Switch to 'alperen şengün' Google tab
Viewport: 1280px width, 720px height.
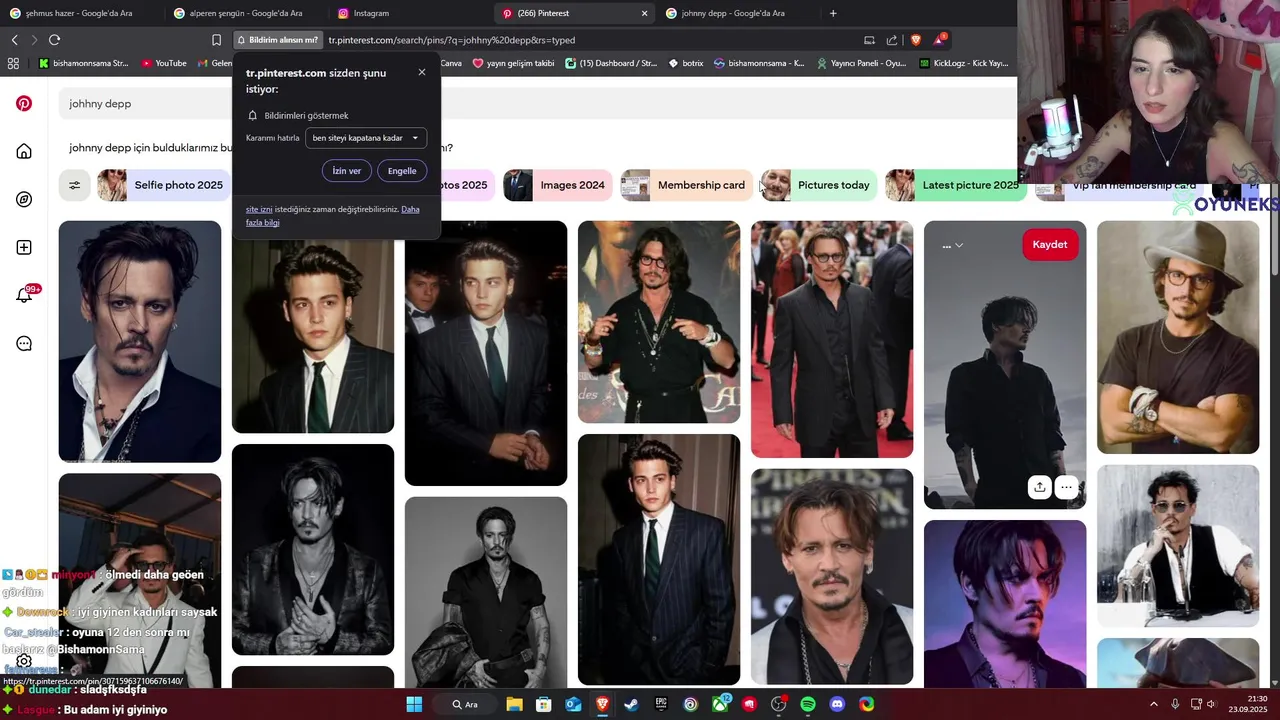245,13
